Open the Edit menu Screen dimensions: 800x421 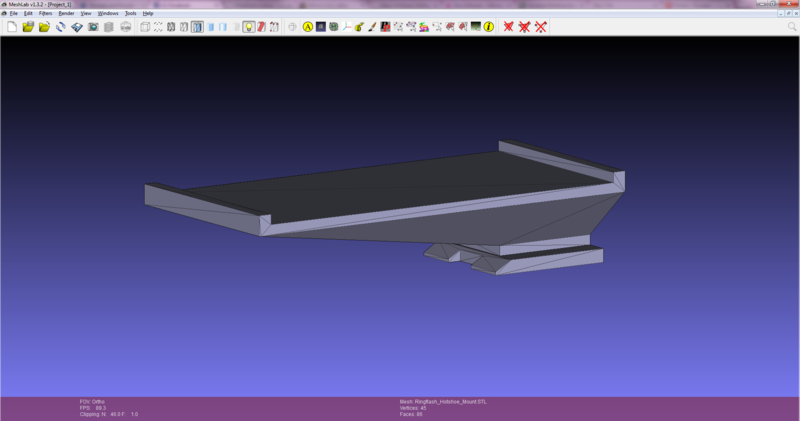click(x=29, y=13)
